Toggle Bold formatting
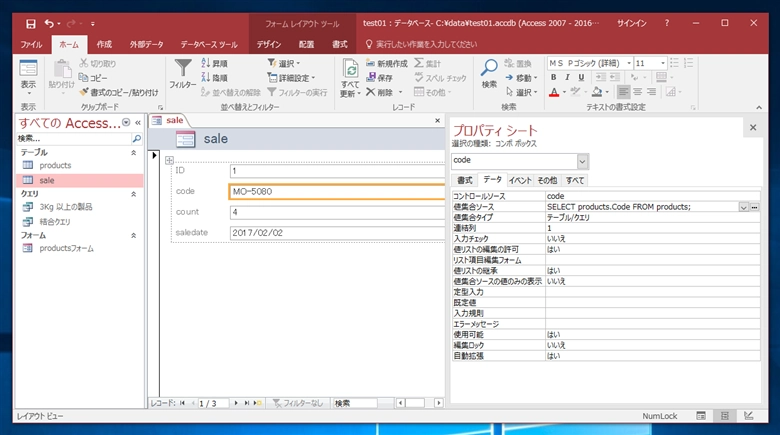 (553, 77)
